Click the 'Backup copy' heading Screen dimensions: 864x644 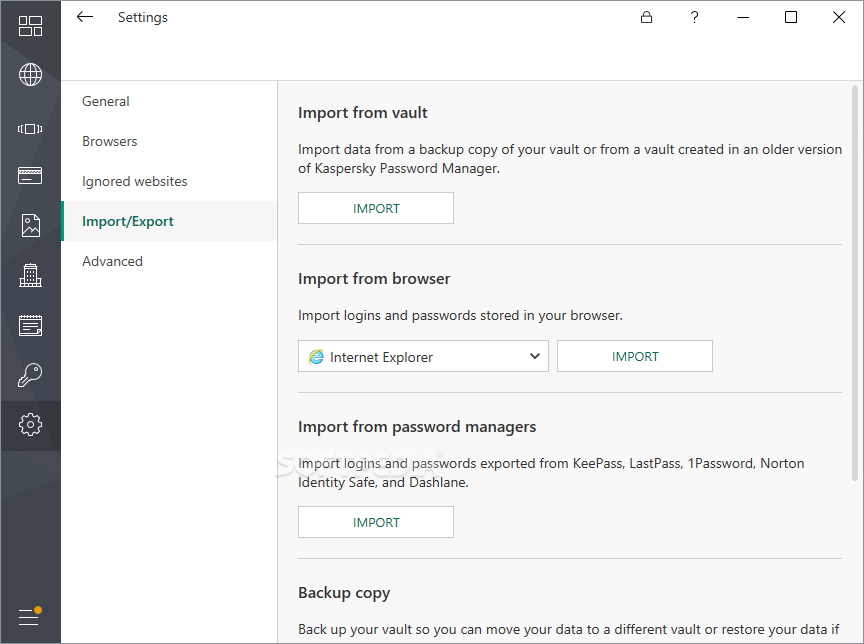[x=344, y=593]
